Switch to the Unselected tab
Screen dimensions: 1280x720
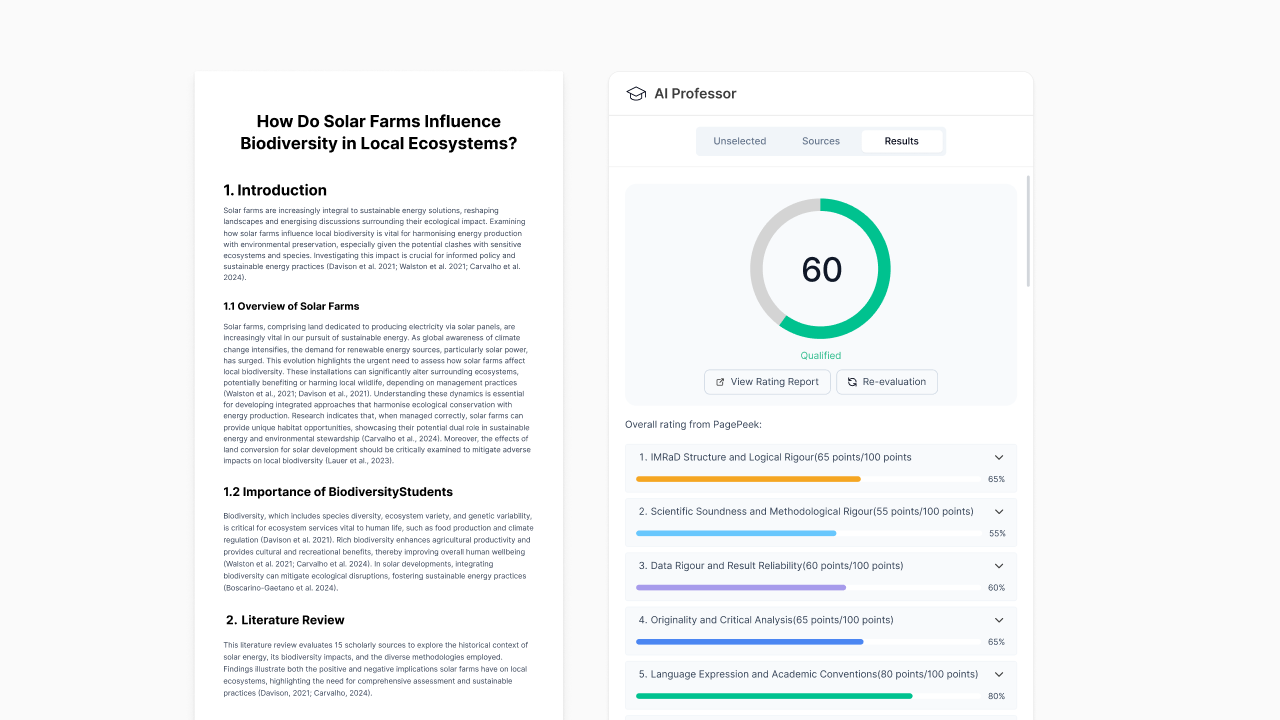(x=739, y=141)
